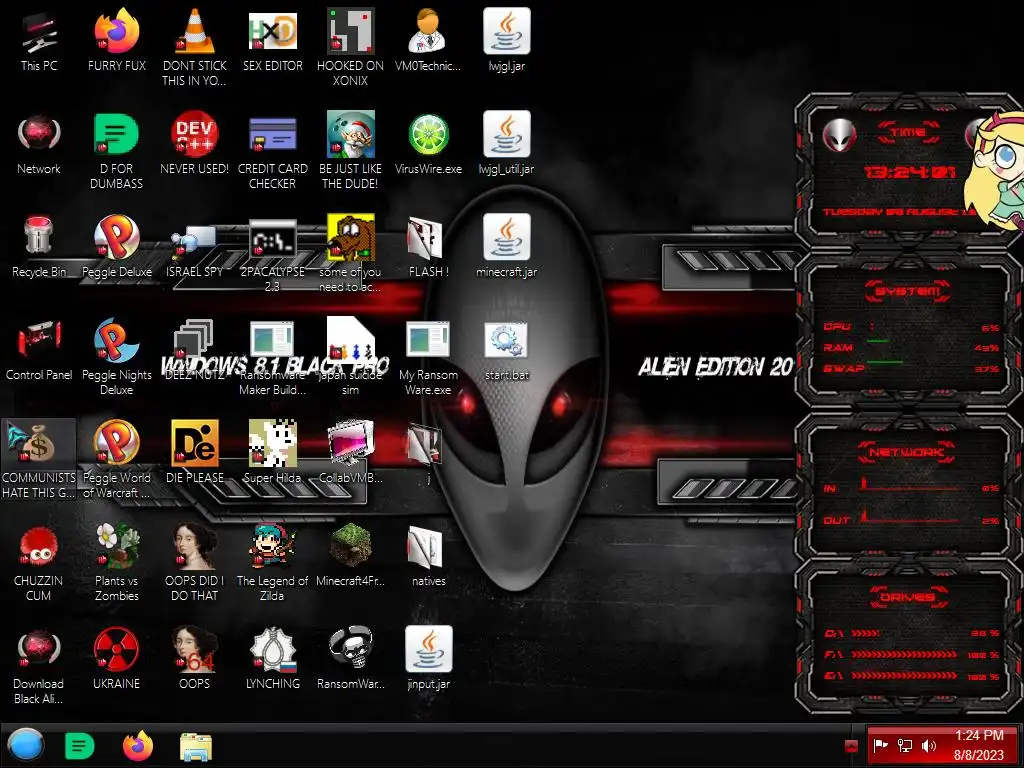This screenshot has width=1024, height=768.
Task: Click the RAM usage bar in SYSTEM gadget
Action: click(877, 341)
